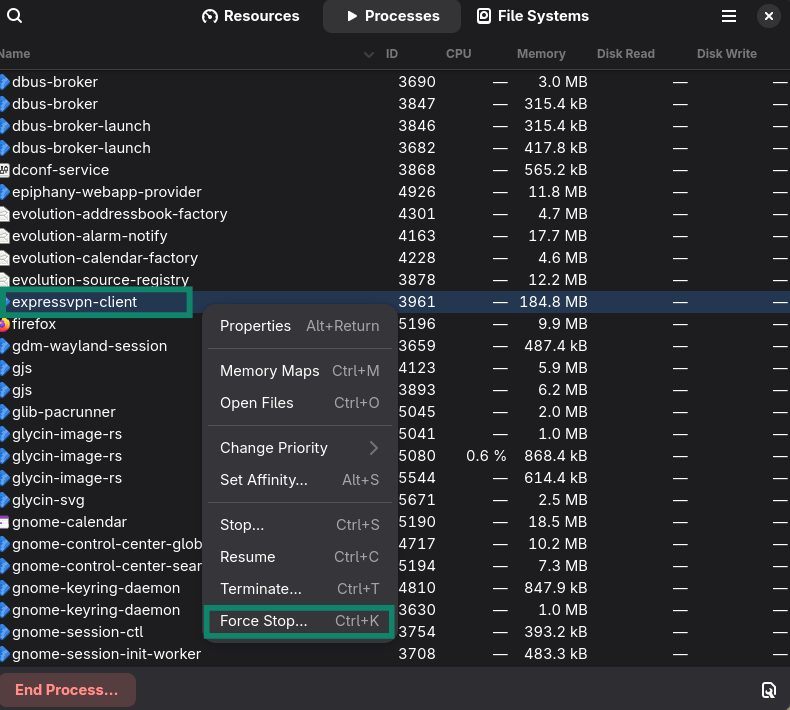The image size is (790, 710).
Task: Sort by the Disk Write column header
Action: [727, 54]
